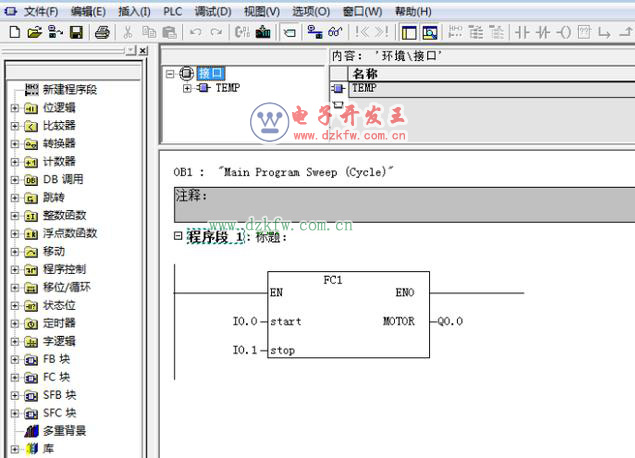The width and height of the screenshot is (635, 458).
Task: Collapse Network 1 with the minus box
Action: click(178, 237)
